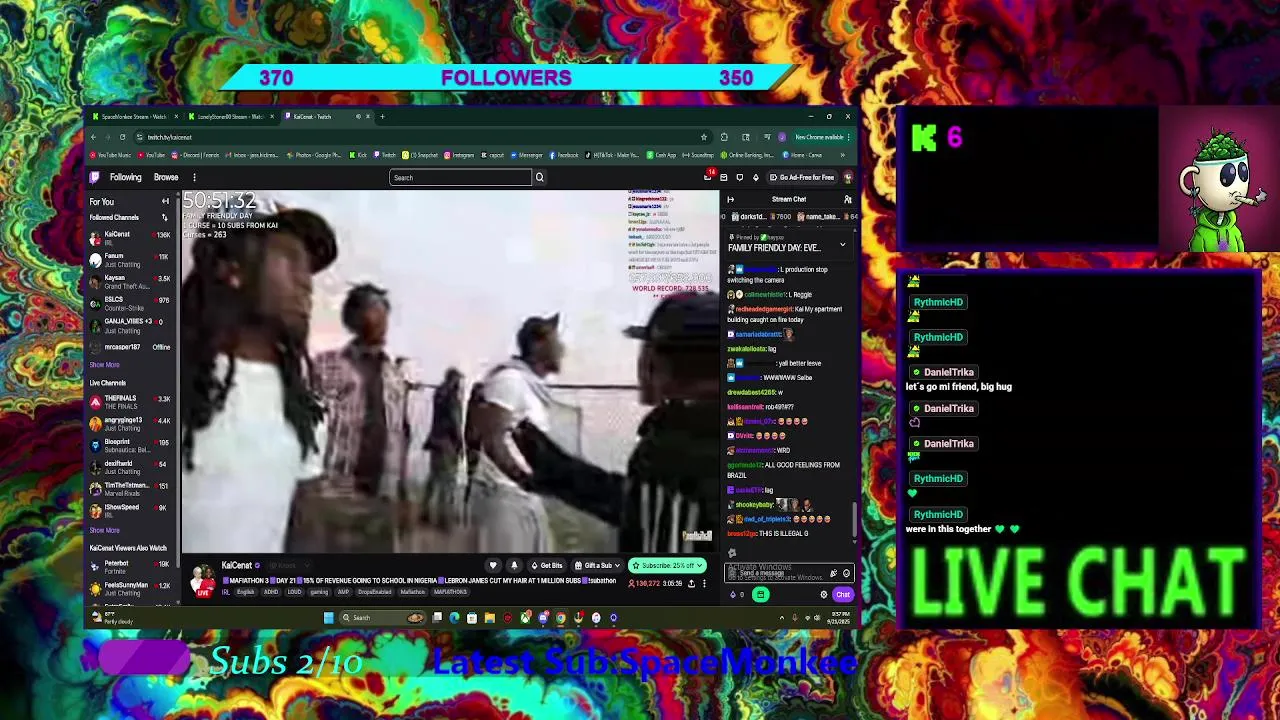
Task: Open the Gift a Sub dropdown
Action: (x=597, y=566)
